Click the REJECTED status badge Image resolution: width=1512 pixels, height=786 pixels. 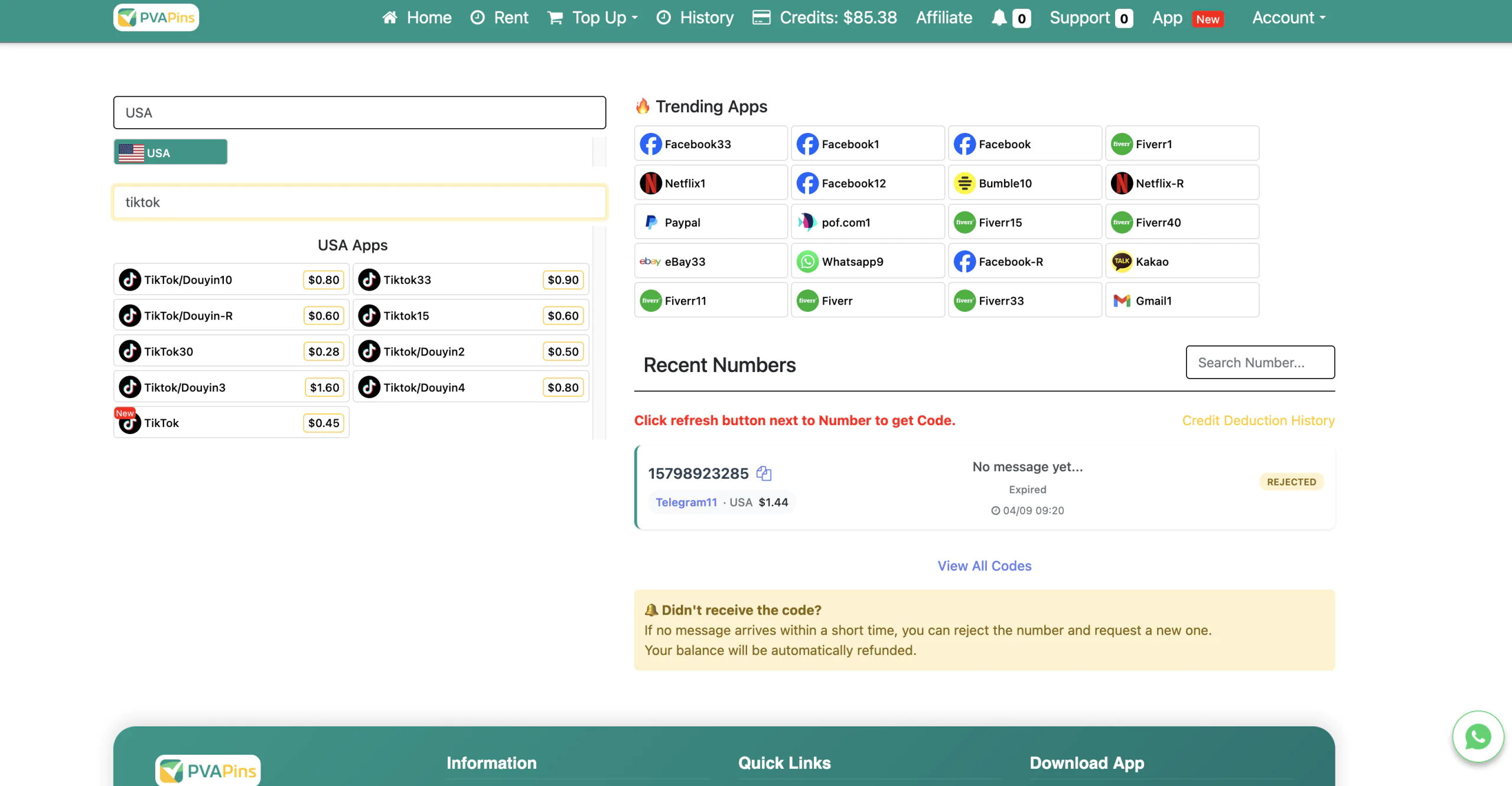pos(1292,482)
